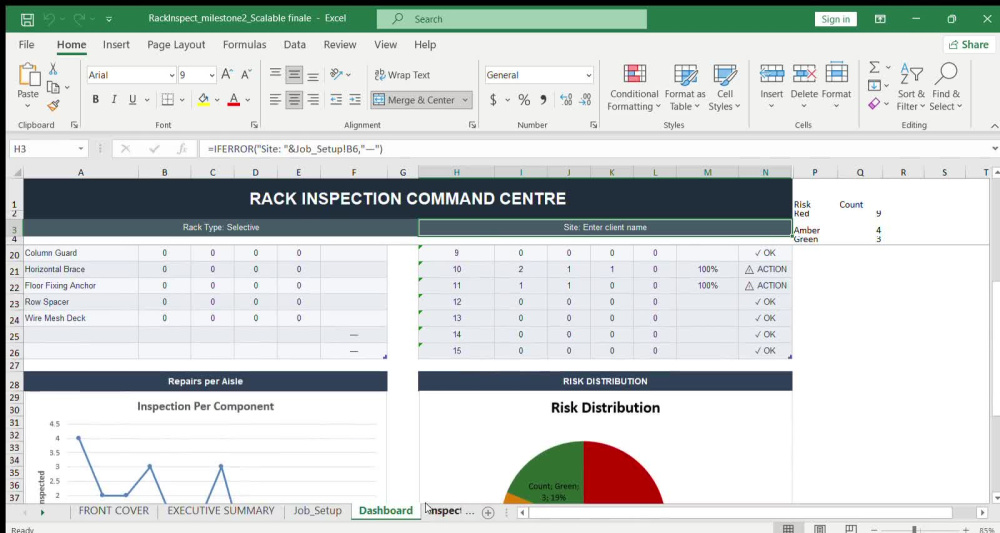Open the font size dropdown showing 9

point(212,75)
